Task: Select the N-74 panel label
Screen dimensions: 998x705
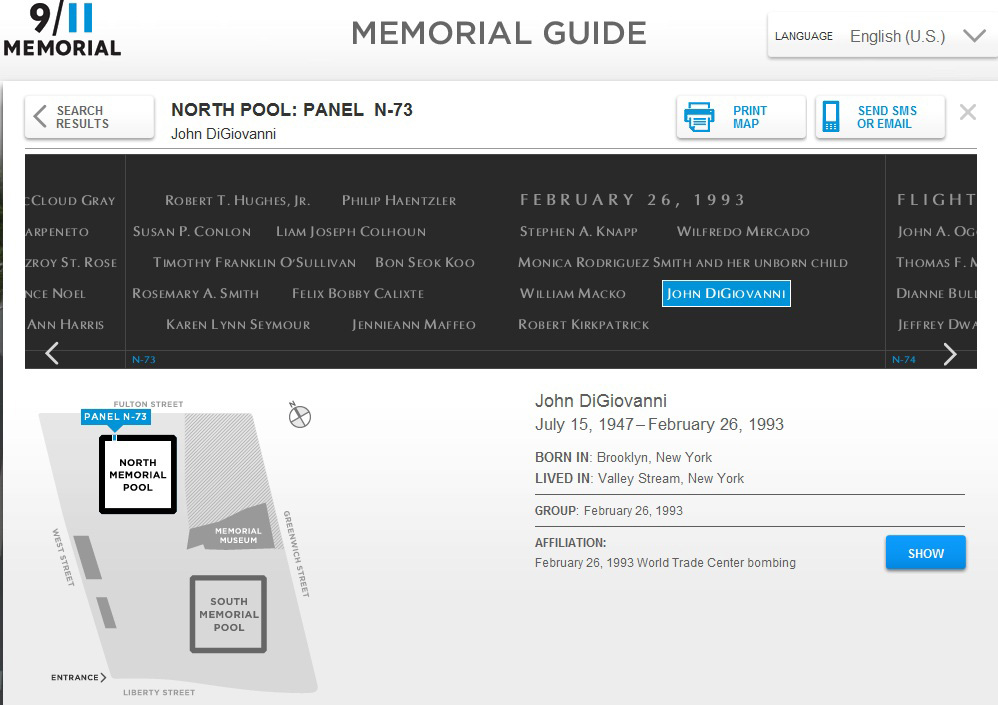Action: (x=903, y=357)
